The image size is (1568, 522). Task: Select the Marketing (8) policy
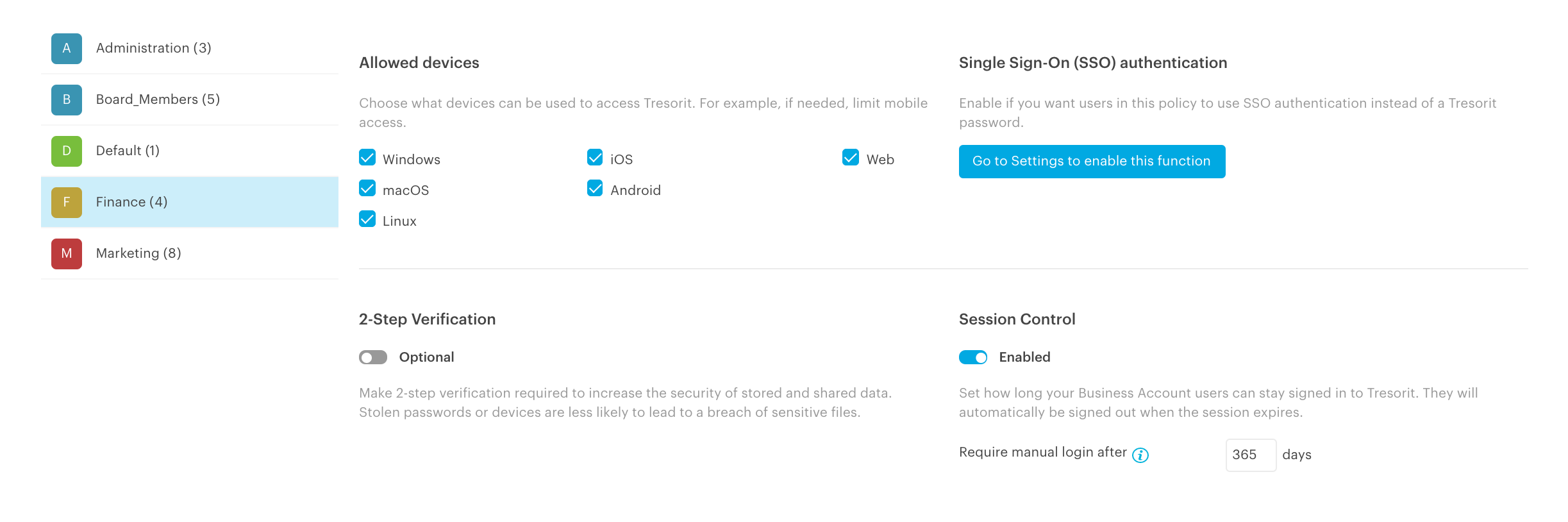(190, 254)
